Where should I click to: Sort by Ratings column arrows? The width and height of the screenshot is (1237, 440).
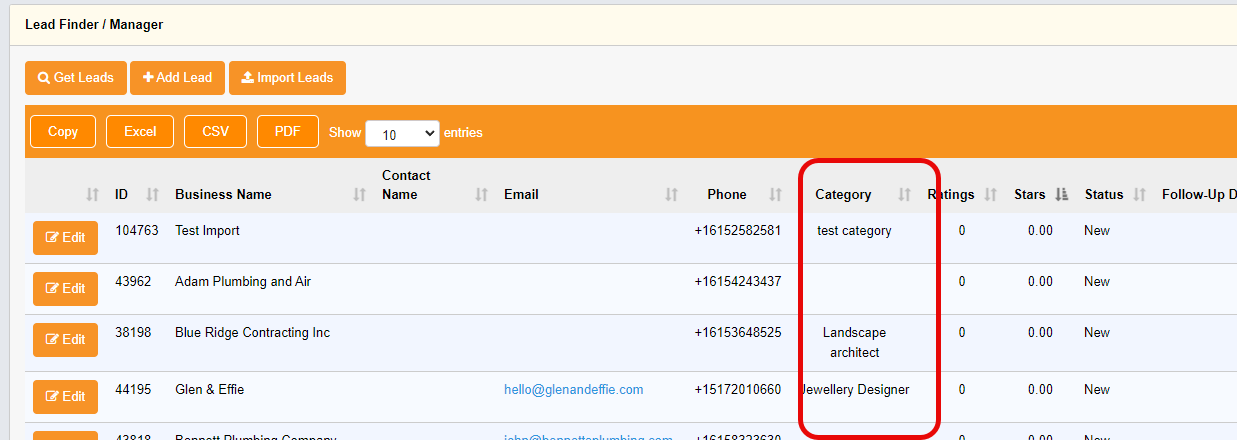[x=991, y=195]
